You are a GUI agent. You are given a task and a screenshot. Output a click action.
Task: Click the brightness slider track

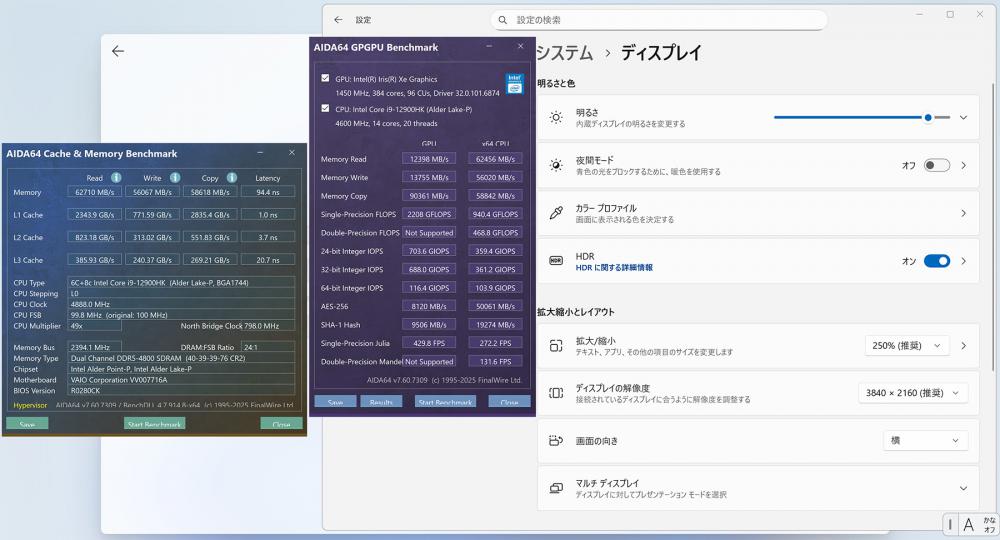(x=850, y=117)
